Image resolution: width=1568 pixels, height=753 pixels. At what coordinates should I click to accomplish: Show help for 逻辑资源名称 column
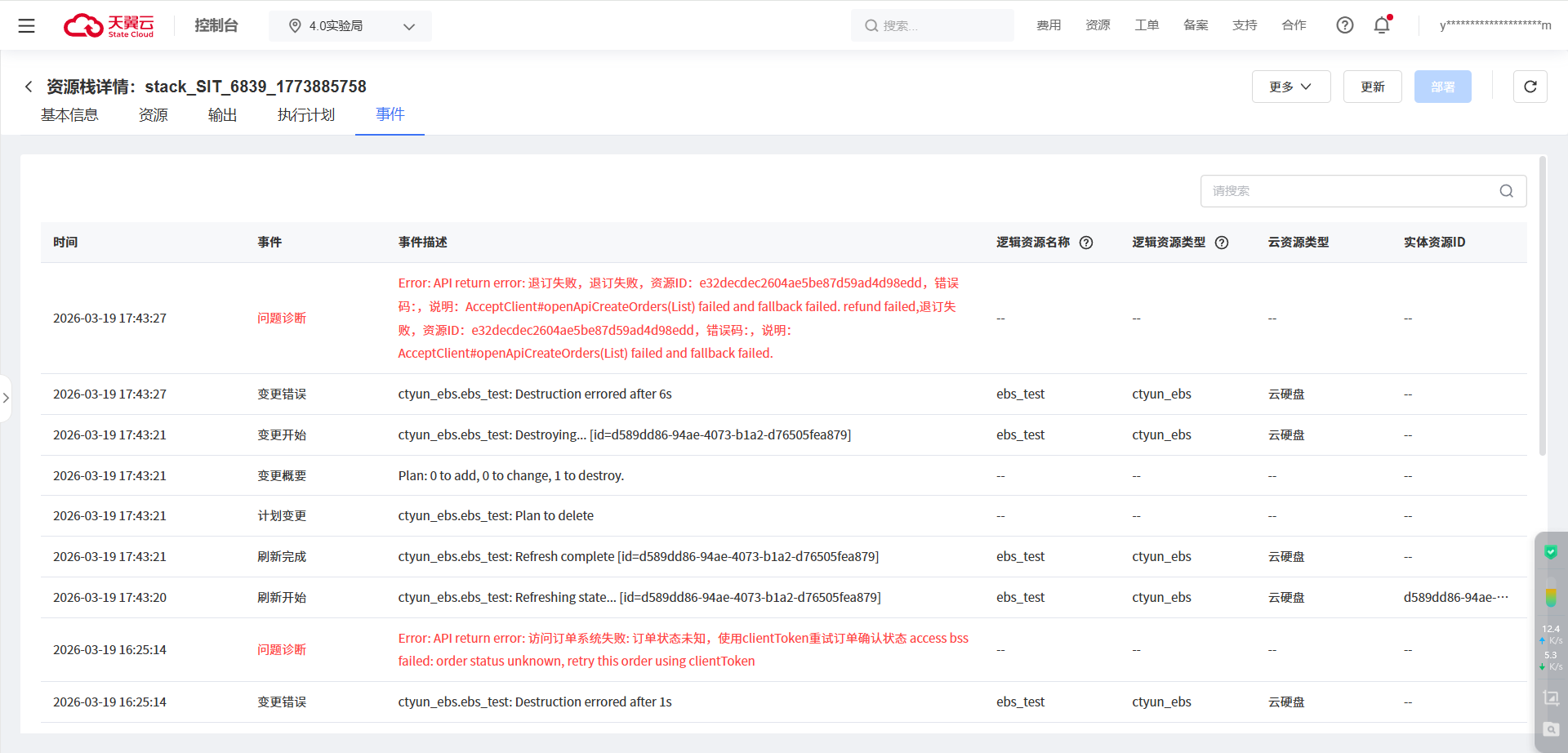tap(1086, 243)
